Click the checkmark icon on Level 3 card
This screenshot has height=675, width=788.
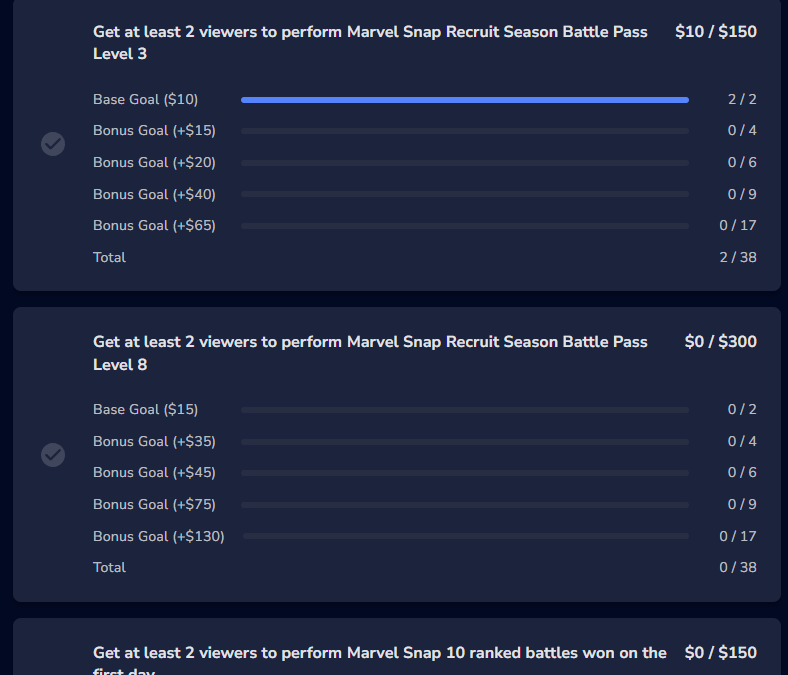(x=53, y=144)
